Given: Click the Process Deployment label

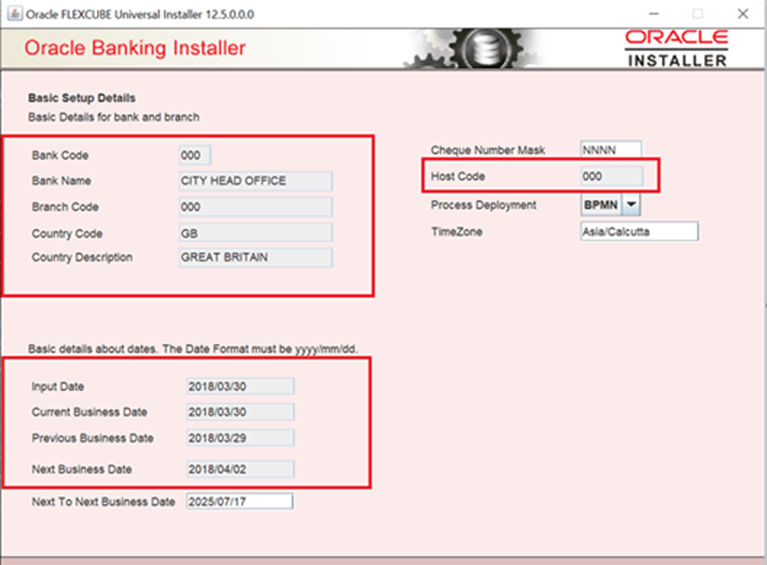Looking at the screenshot, I should (x=483, y=205).
